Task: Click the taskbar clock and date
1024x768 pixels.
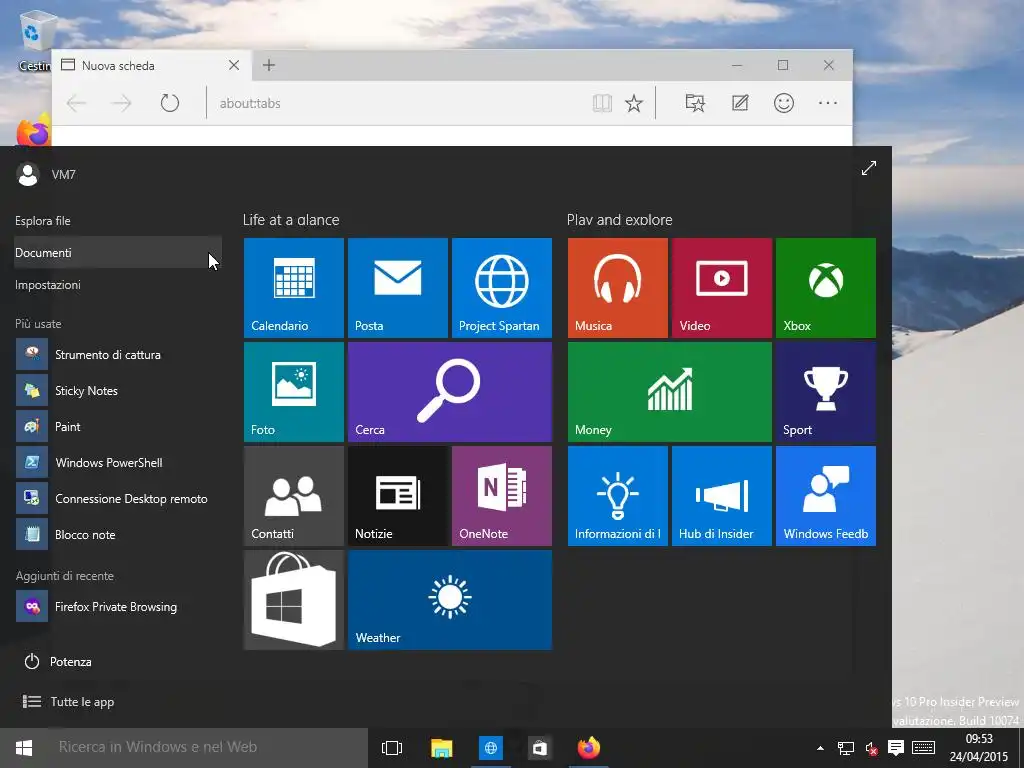Action: click(978, 748)
